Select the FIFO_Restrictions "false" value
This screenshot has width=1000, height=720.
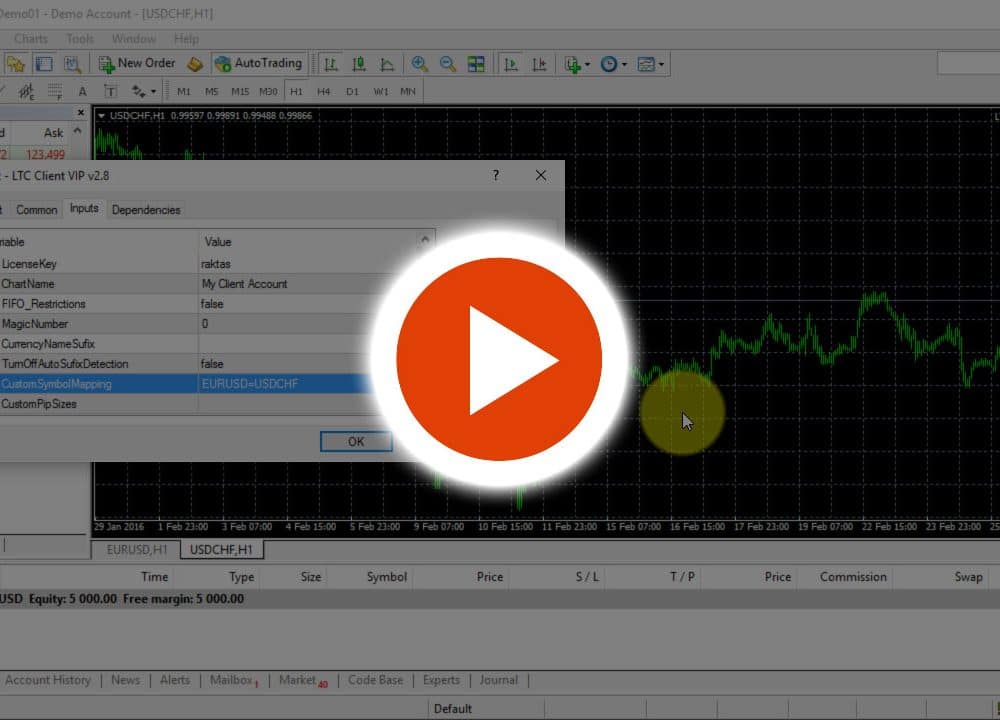(x=212, y=304)
